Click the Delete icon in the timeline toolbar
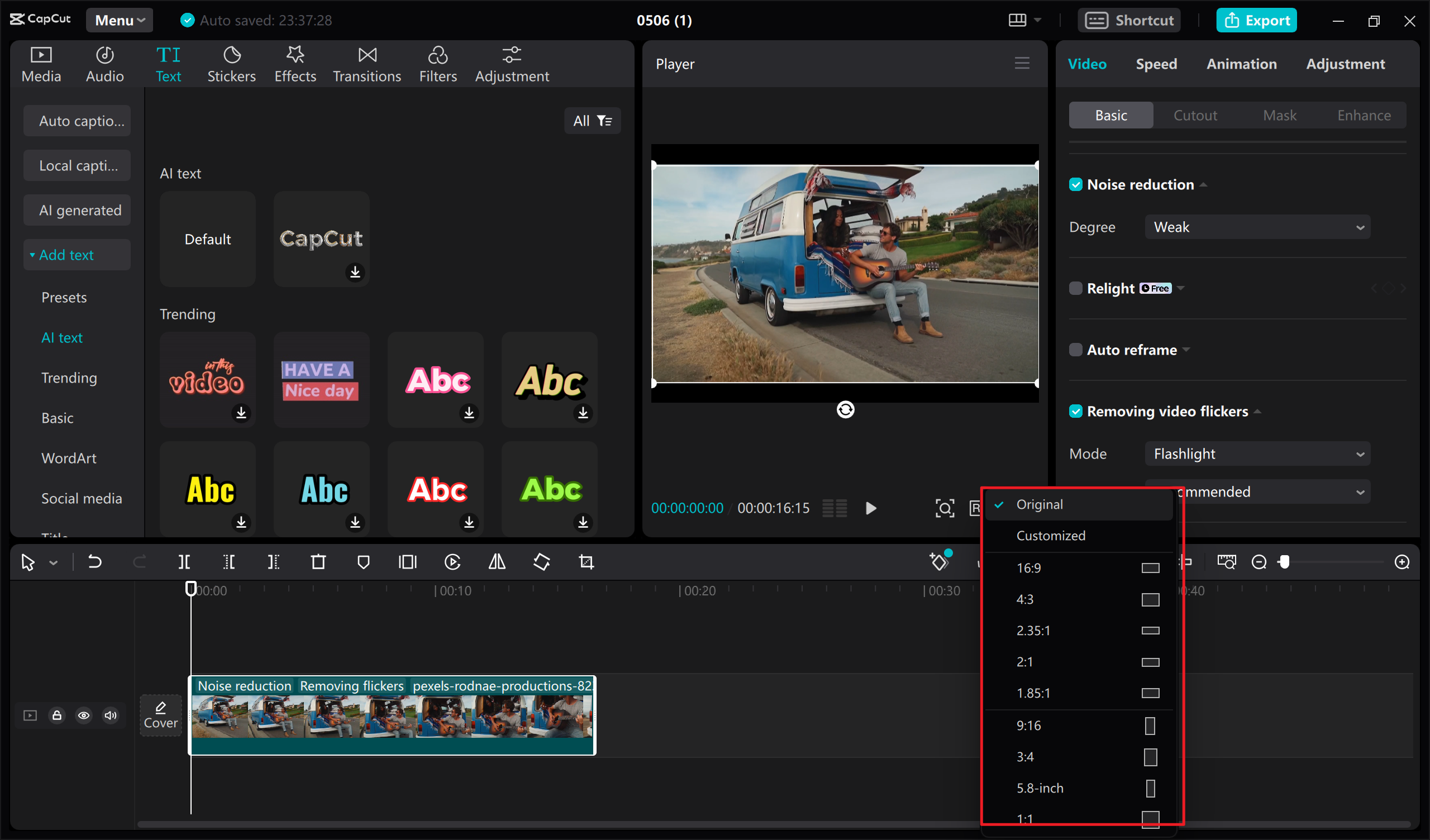Image resolution: width=1430 pixels, height=840 pixels. click(x=318, y=562)
